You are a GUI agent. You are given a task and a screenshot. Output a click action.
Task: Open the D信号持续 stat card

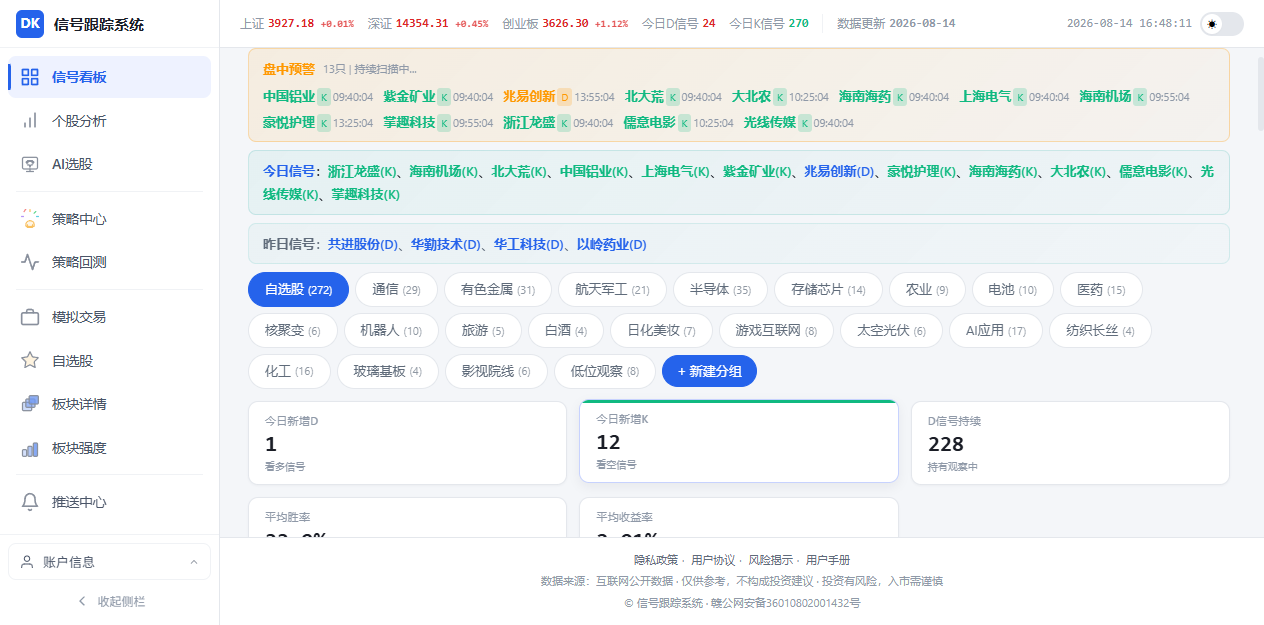(x=1070, y=443)
